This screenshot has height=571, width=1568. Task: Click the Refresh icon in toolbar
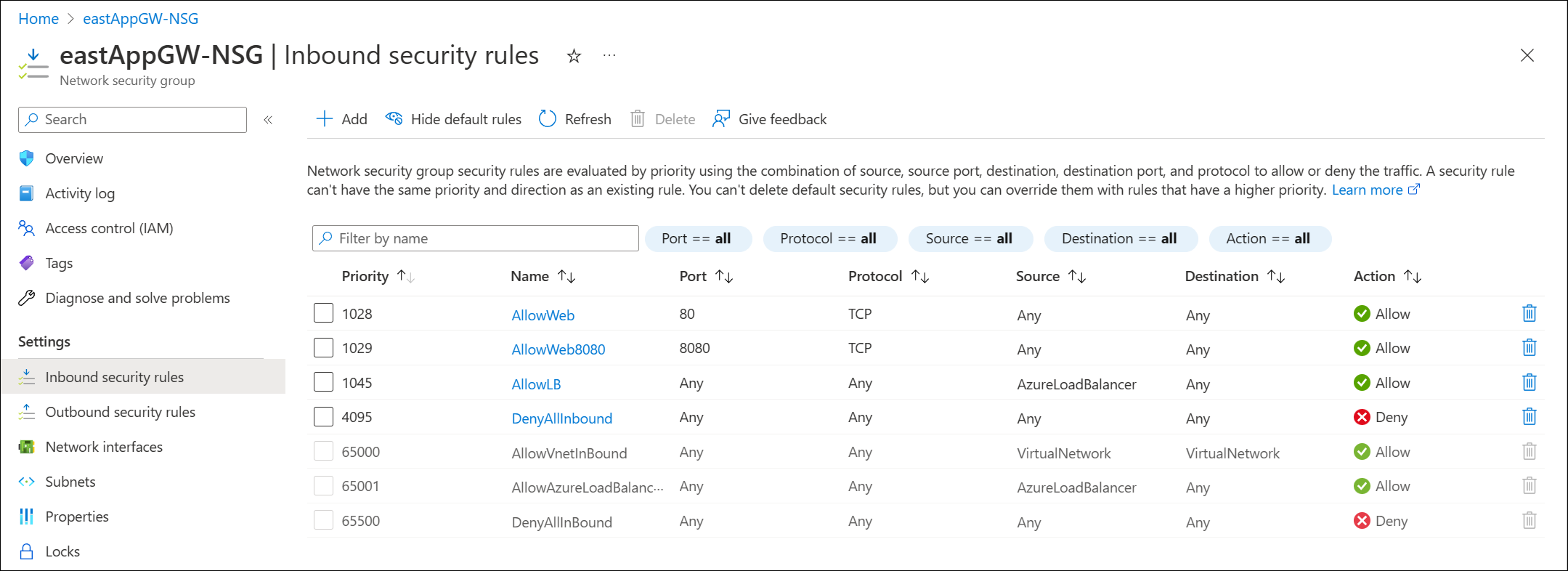tap(548, 118)
